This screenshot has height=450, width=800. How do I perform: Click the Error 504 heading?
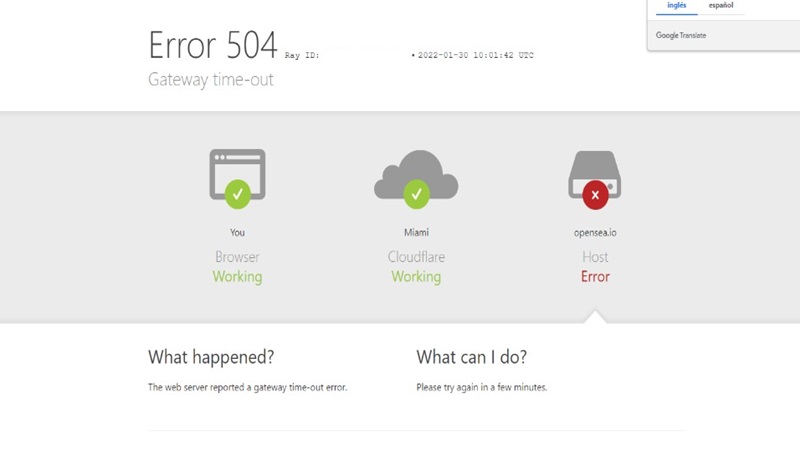[213, 45]
